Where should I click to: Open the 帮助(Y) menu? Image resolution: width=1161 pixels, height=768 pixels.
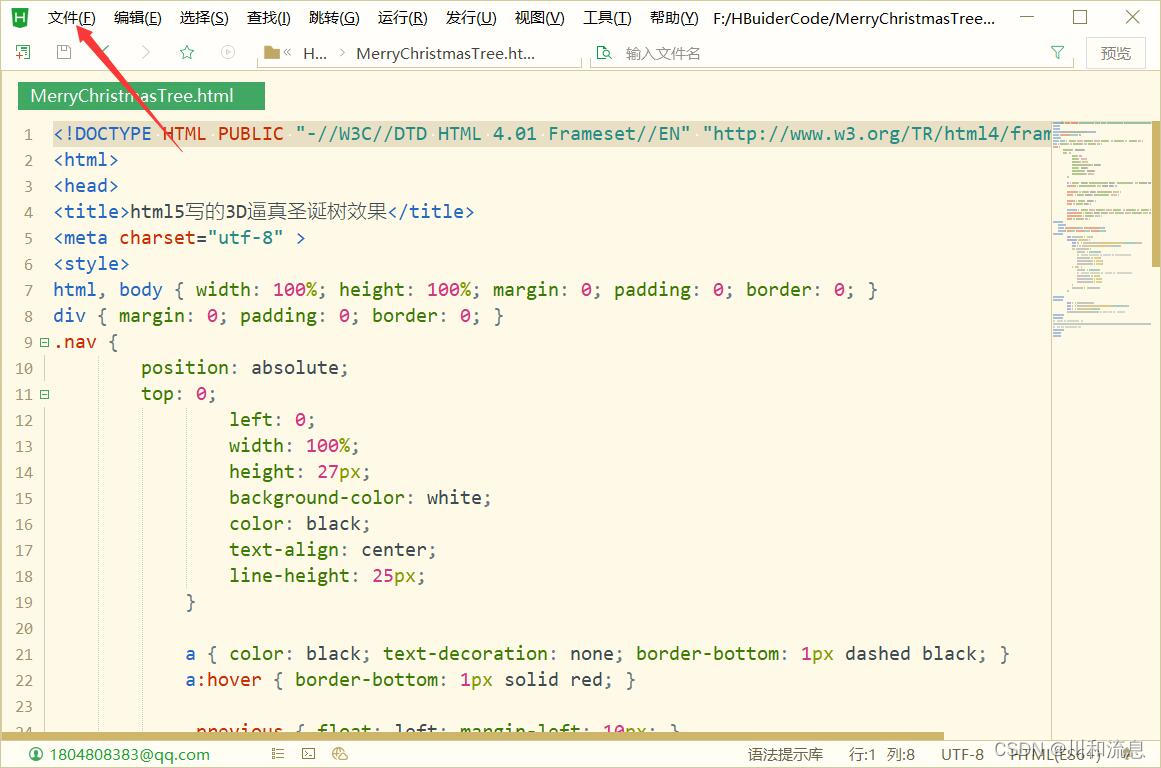[x=674, y=18]
